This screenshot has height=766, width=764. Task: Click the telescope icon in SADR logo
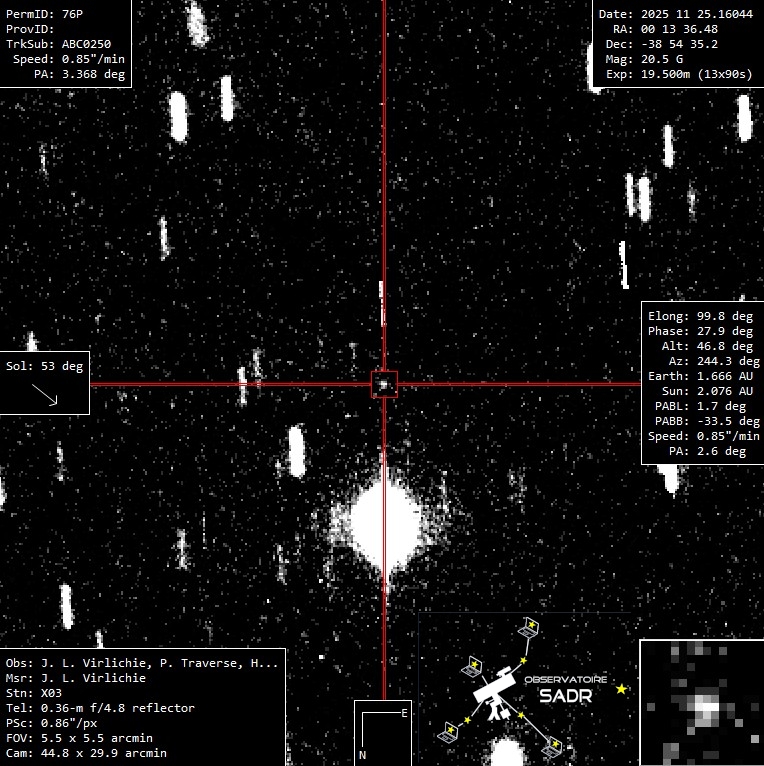[494, 694]
